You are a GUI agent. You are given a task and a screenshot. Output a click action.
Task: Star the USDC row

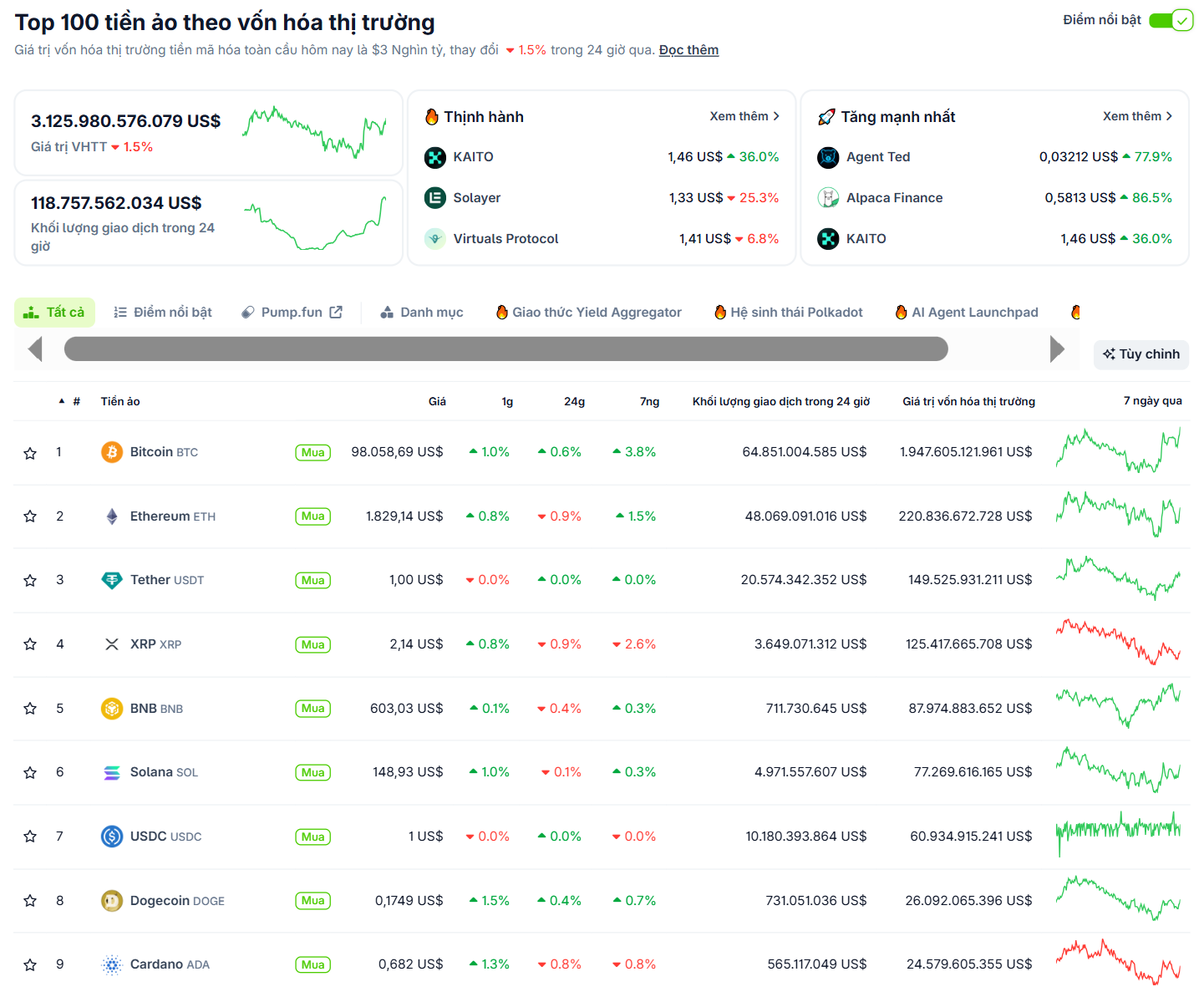(x=30, y=837)
